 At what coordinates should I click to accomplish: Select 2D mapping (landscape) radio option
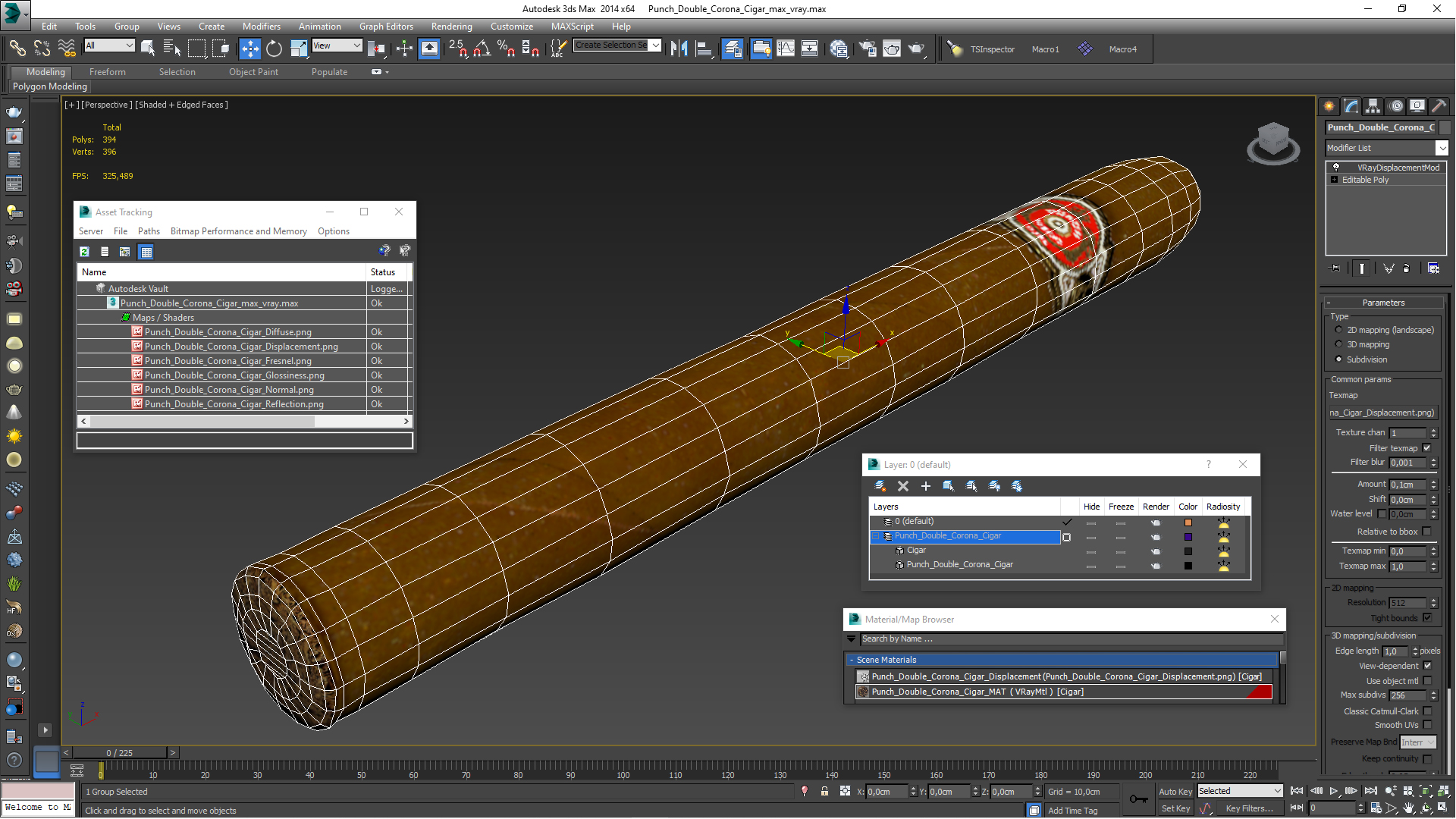click(1338, 330)
